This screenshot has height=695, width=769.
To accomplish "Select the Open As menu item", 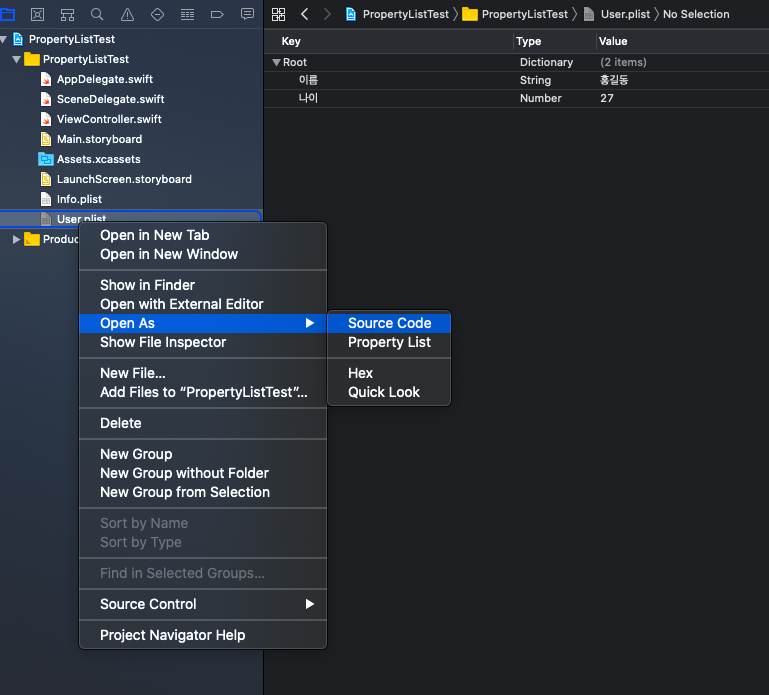I will point(203,323).
